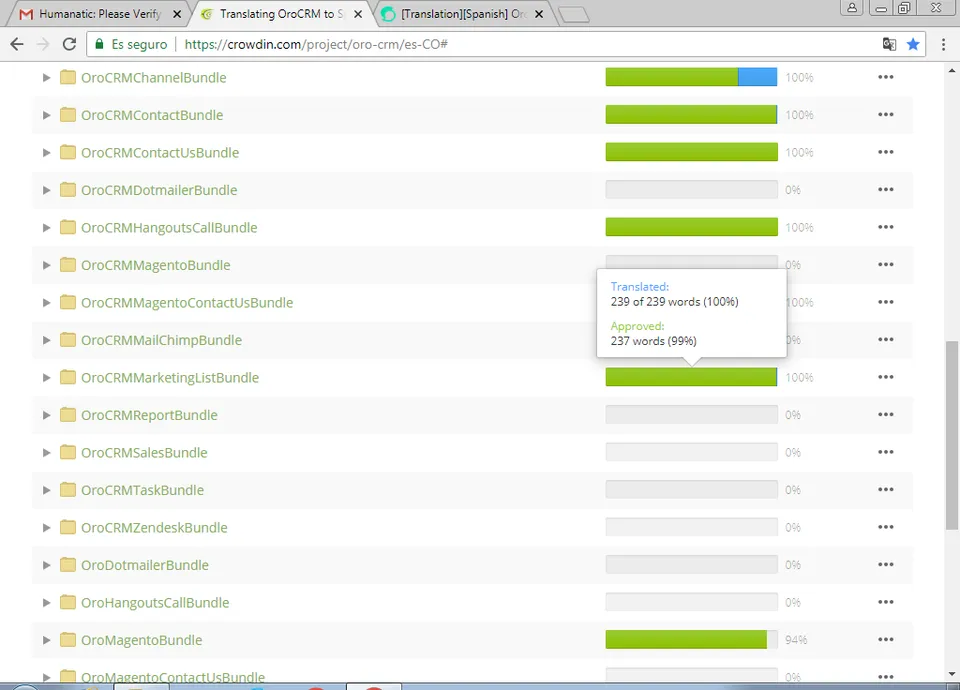Reload the current page
The height and width of the screenshot is (690, 960).
69,44
